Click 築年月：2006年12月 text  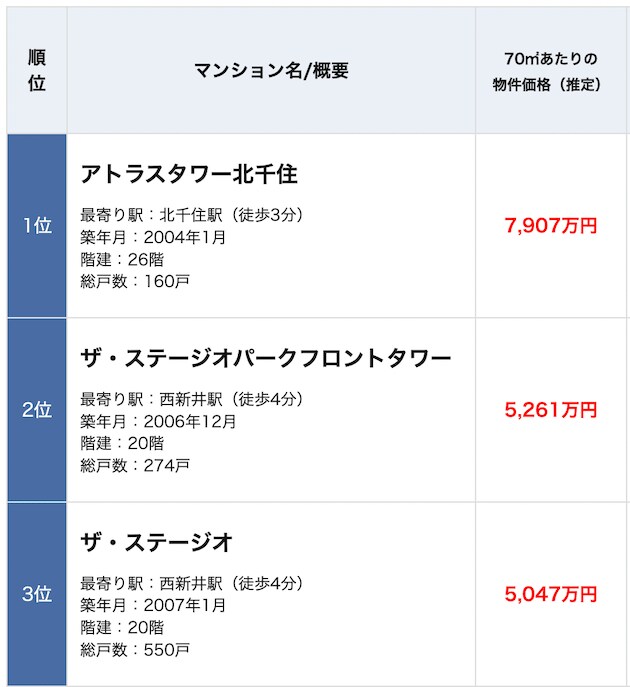coord(158,421)
